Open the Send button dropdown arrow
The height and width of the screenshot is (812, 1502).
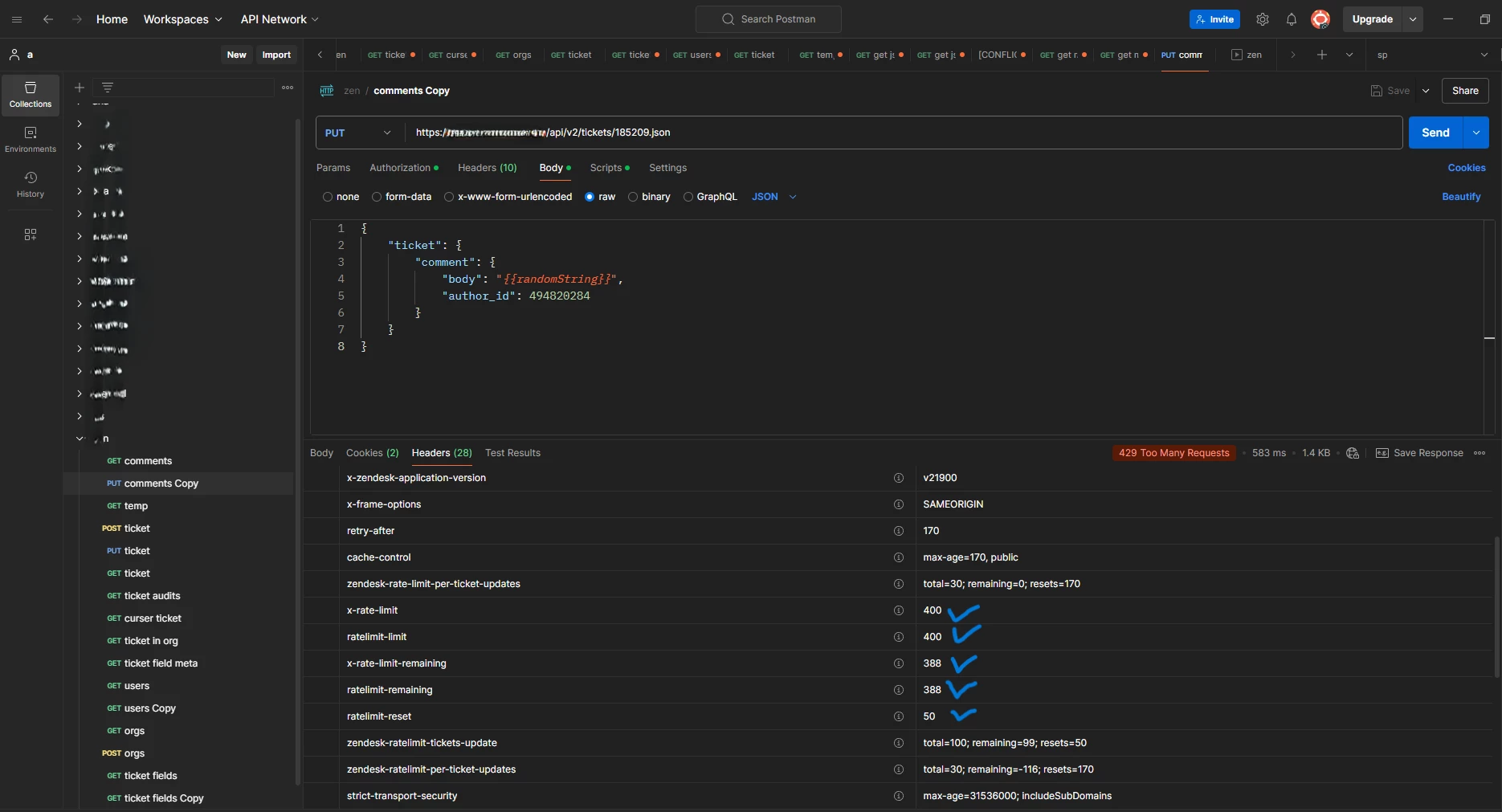coord(1476,133)
